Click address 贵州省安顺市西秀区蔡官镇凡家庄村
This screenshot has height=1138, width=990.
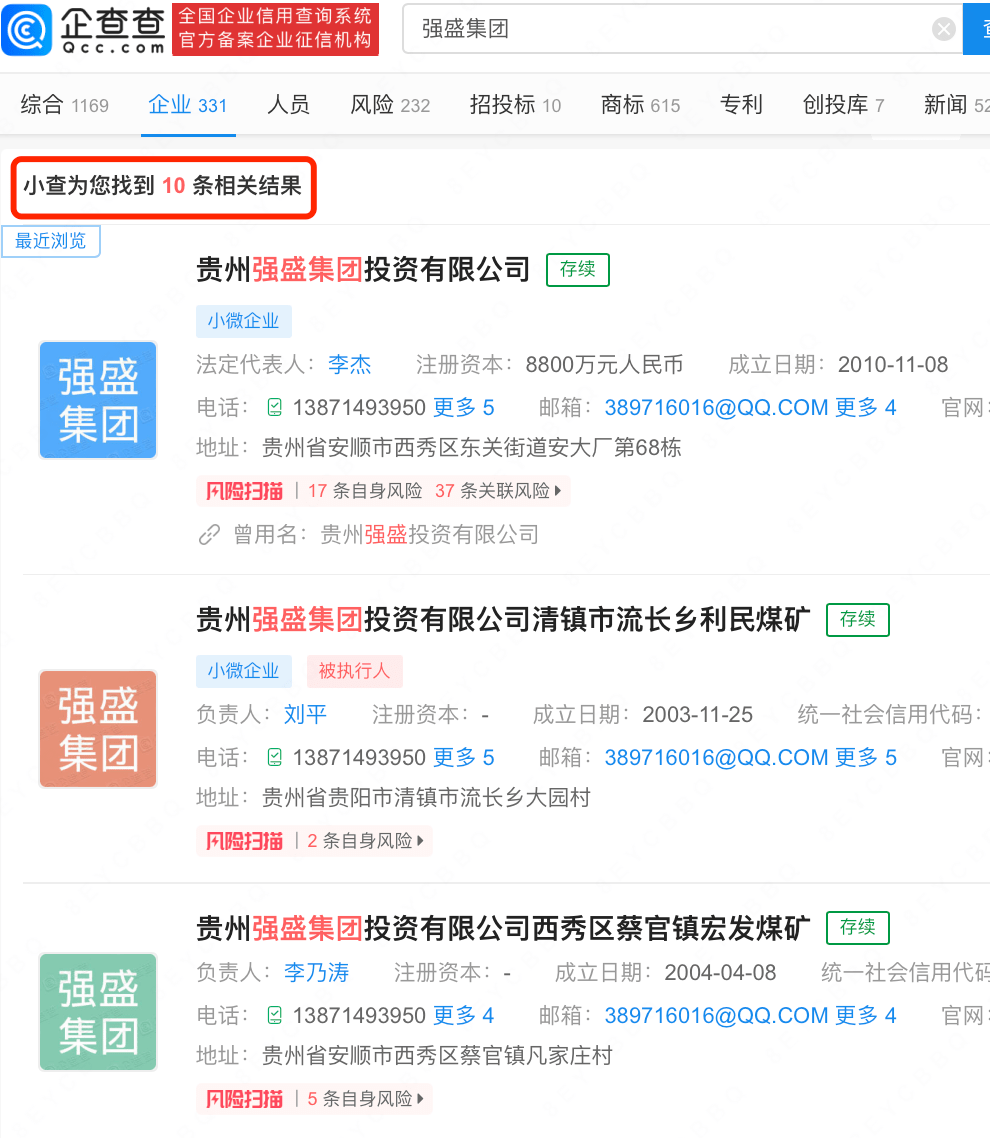pos(438,1055)
